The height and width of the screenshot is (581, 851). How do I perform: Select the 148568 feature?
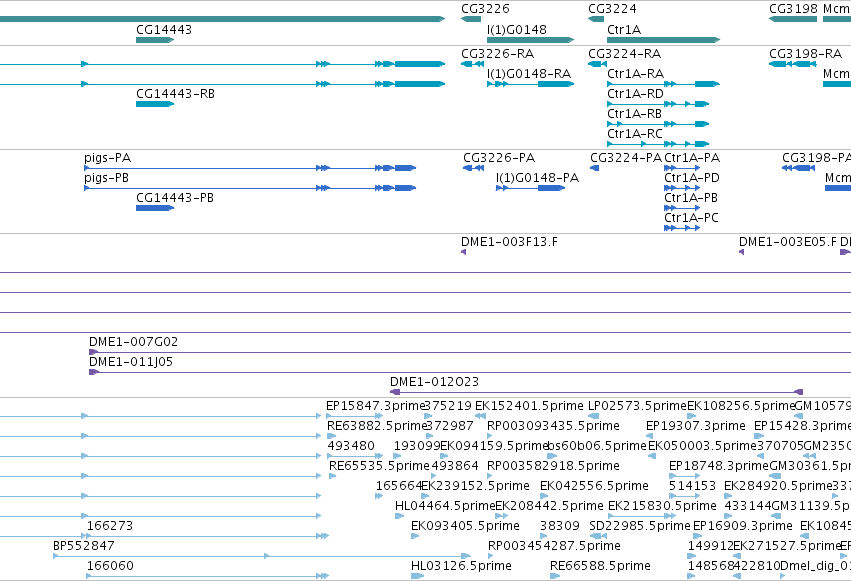(691, 576)
